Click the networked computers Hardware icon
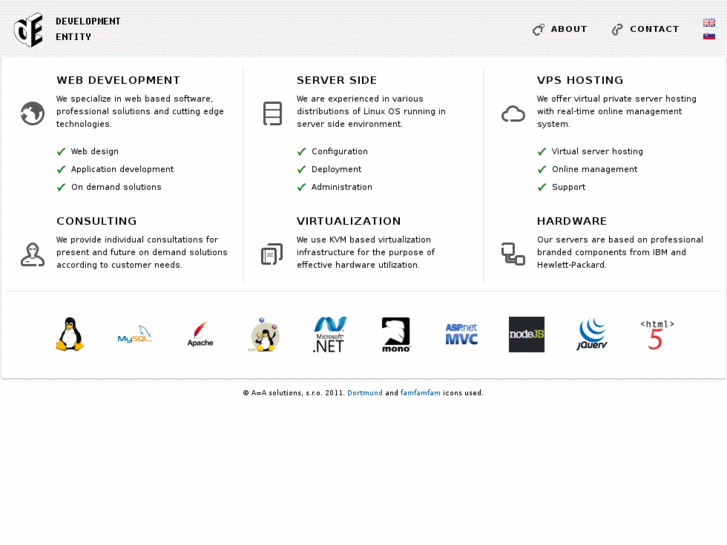The width and height of the screenshot is (727, 545). [513, 254]
